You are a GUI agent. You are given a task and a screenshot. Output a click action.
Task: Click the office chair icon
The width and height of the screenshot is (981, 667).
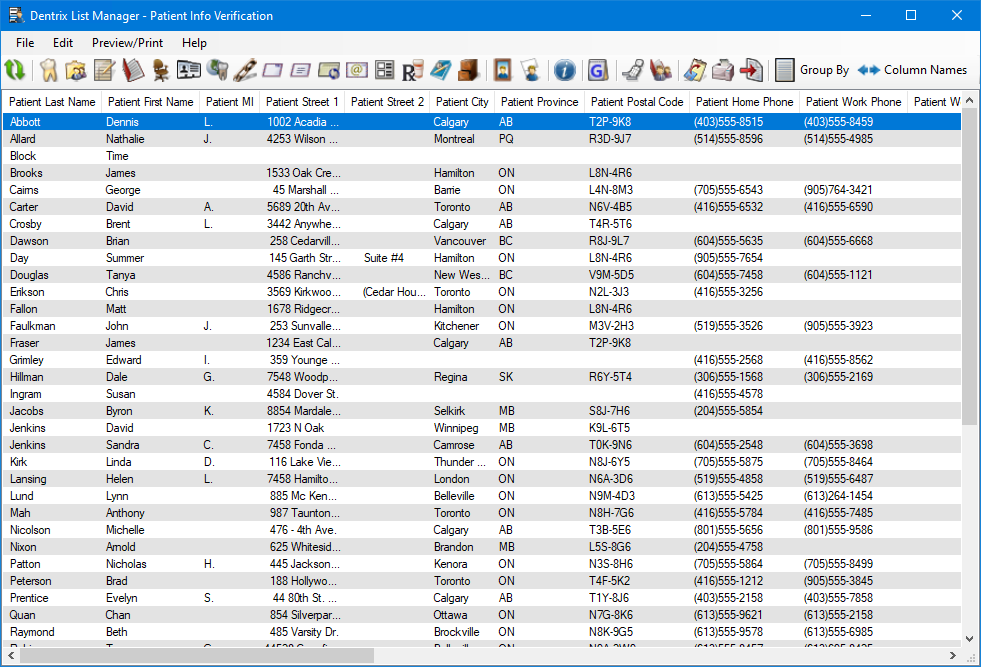click(x=161, y=69)
